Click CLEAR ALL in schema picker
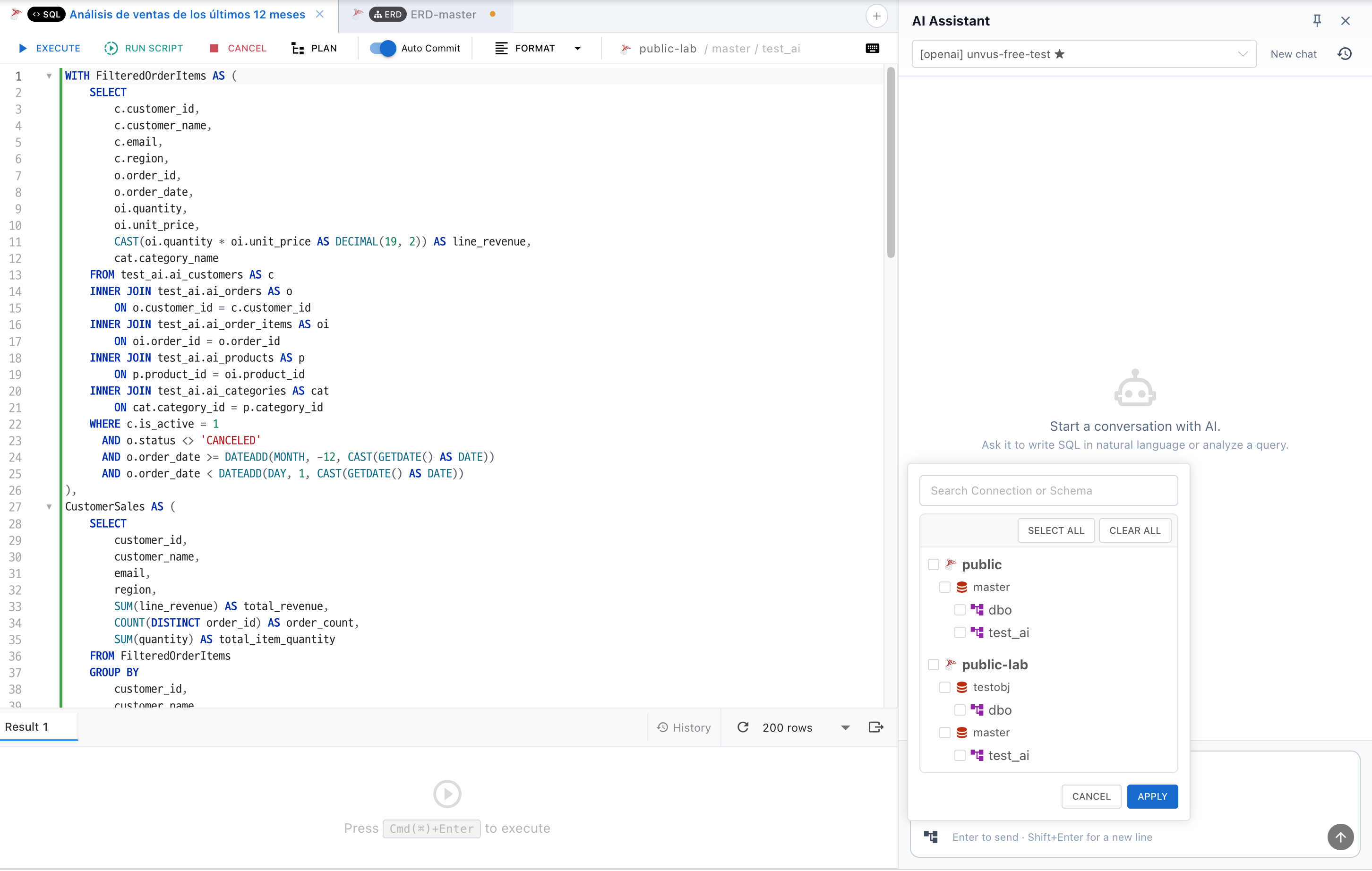 point(1134,530)
